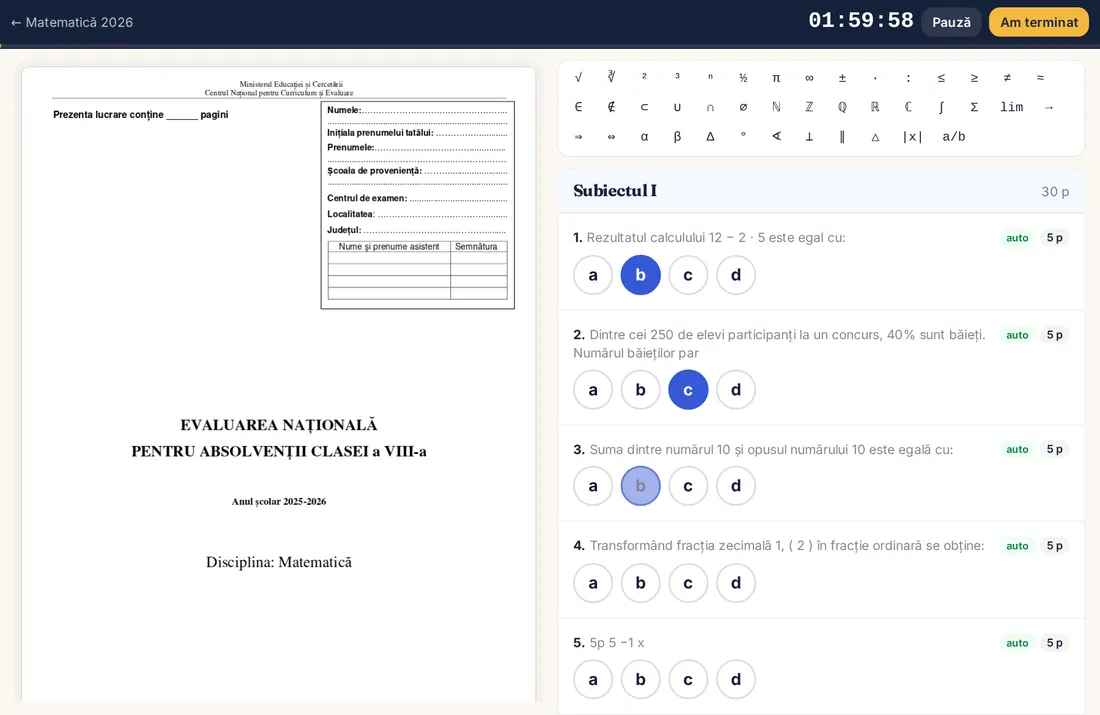The height and width of the screenshot is (715, 1100).
Task: Insert the union symbol
Action: pyautogui.click(x=677, y=107)
